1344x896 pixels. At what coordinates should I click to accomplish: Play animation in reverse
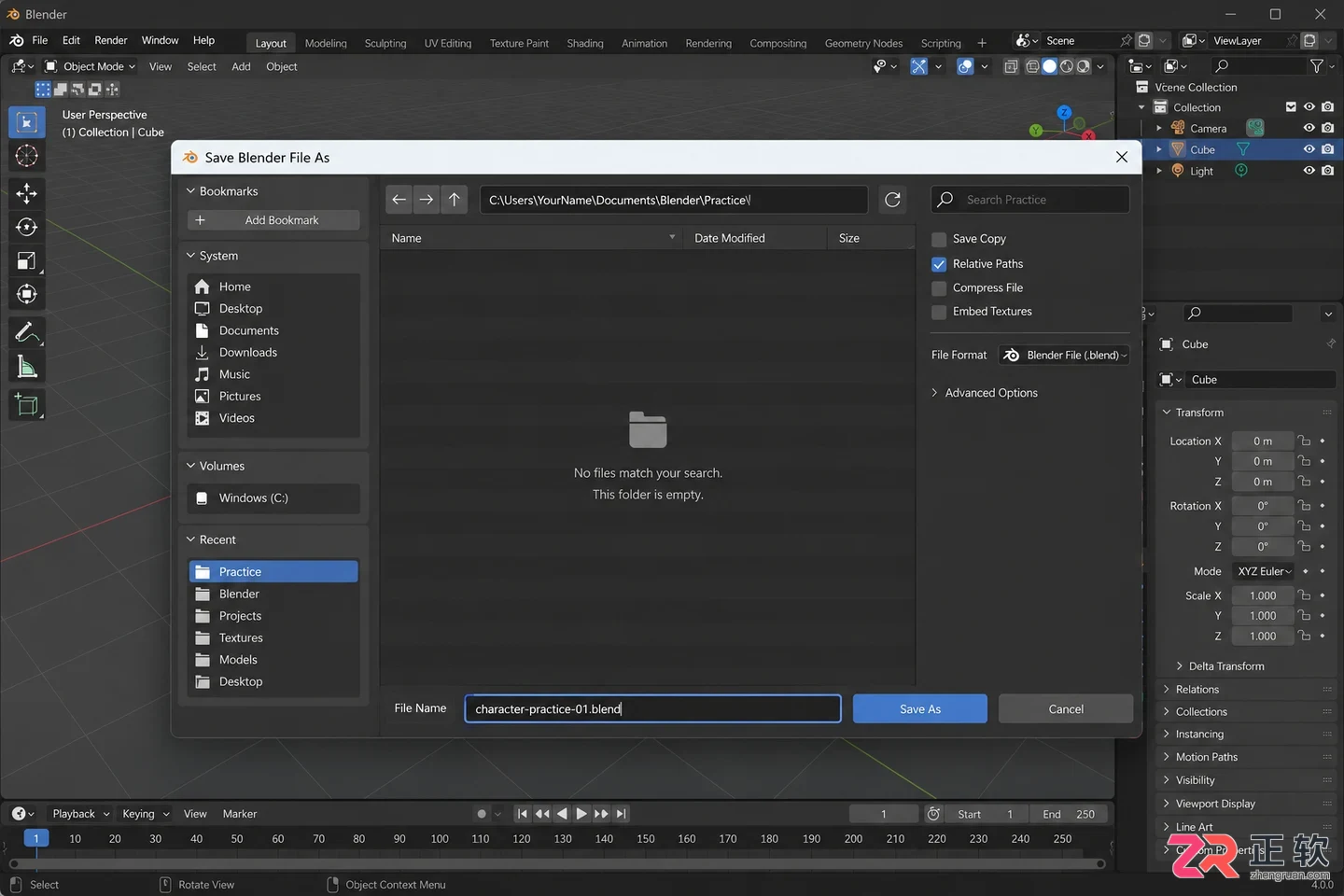coord(562,814)
